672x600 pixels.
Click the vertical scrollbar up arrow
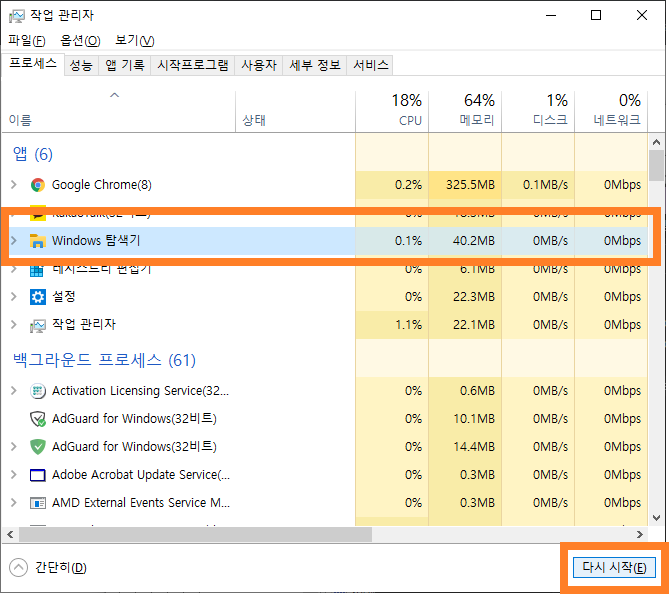[657, 141]
